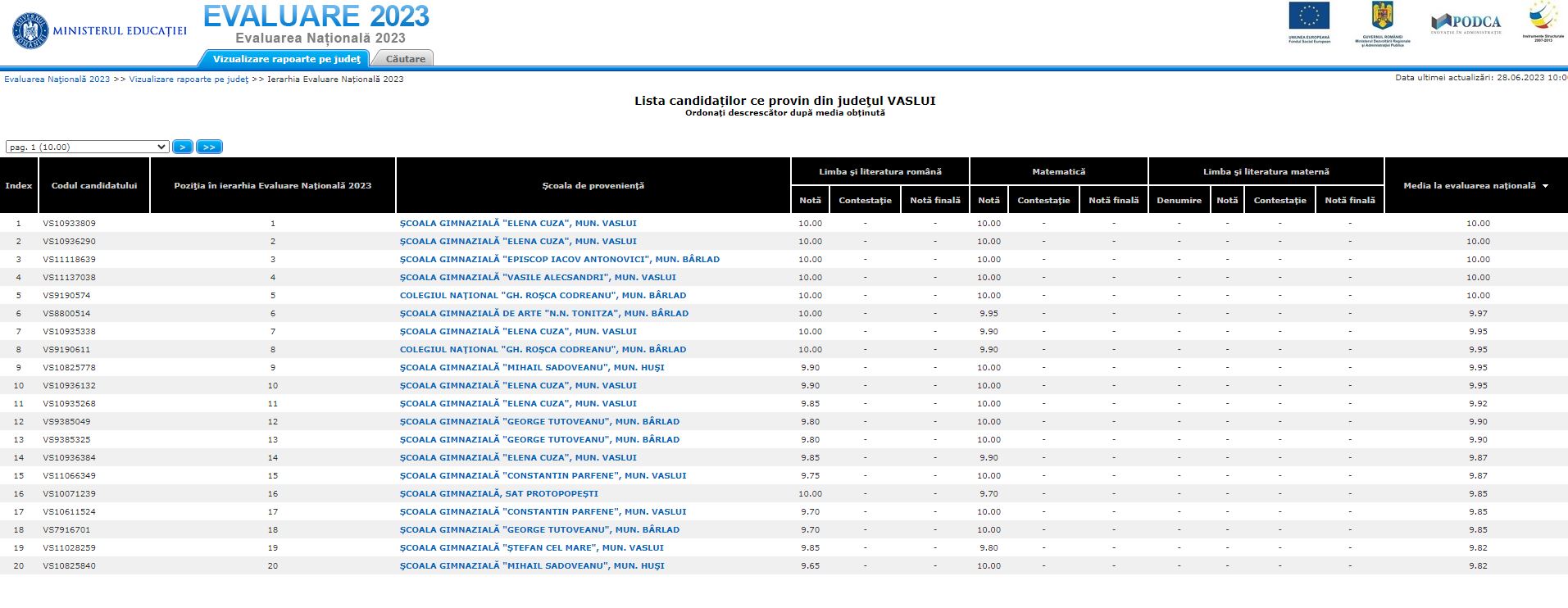Follow the Vizualizare rapoarte pe județ breadcrumb link
This screenshot has width=1568, height=608.
point(189,79)
